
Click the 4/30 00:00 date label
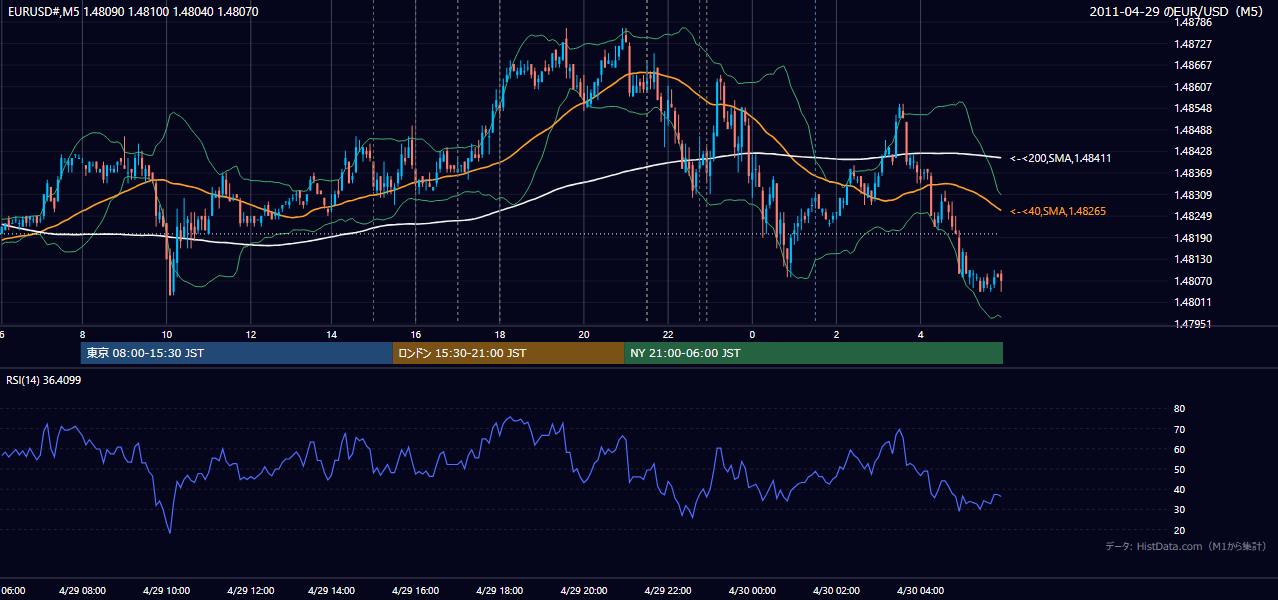753,591
